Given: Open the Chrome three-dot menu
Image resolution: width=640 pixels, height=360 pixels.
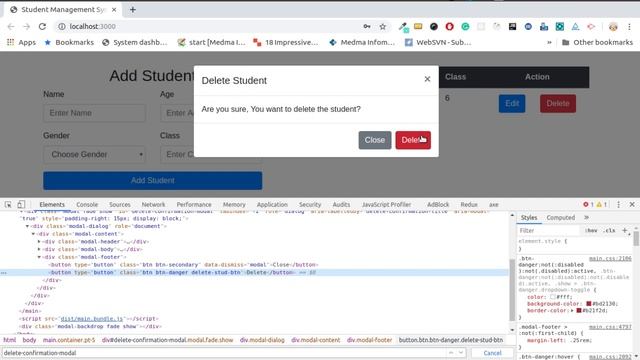Looking at the screenshot, I should [629, 27].
